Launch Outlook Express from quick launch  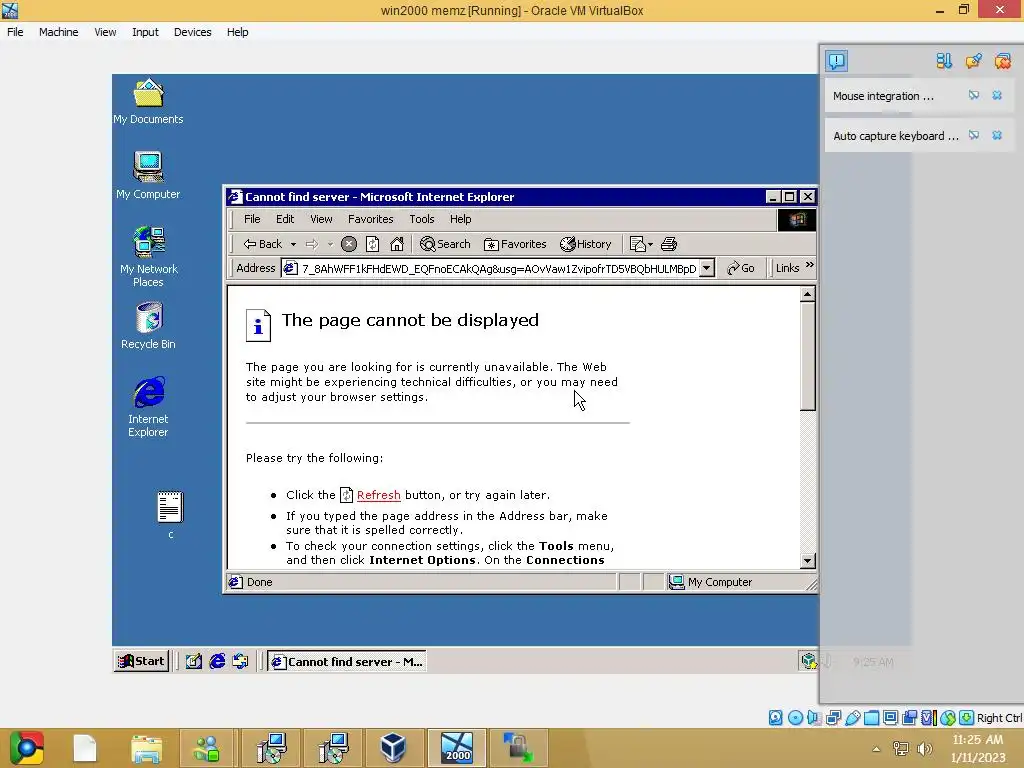tap(240, 662)
